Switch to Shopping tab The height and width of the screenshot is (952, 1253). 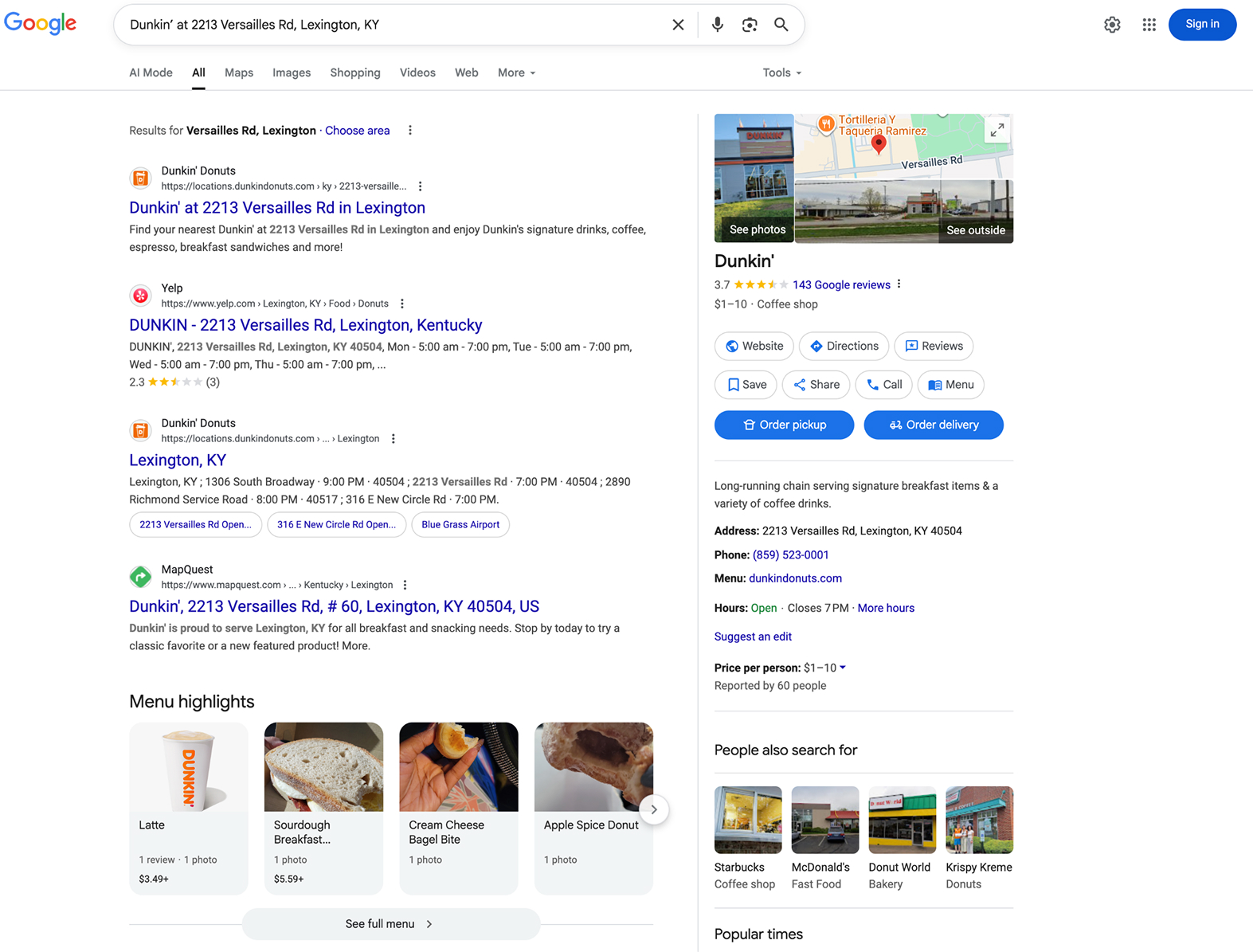(x=355, y=72)
